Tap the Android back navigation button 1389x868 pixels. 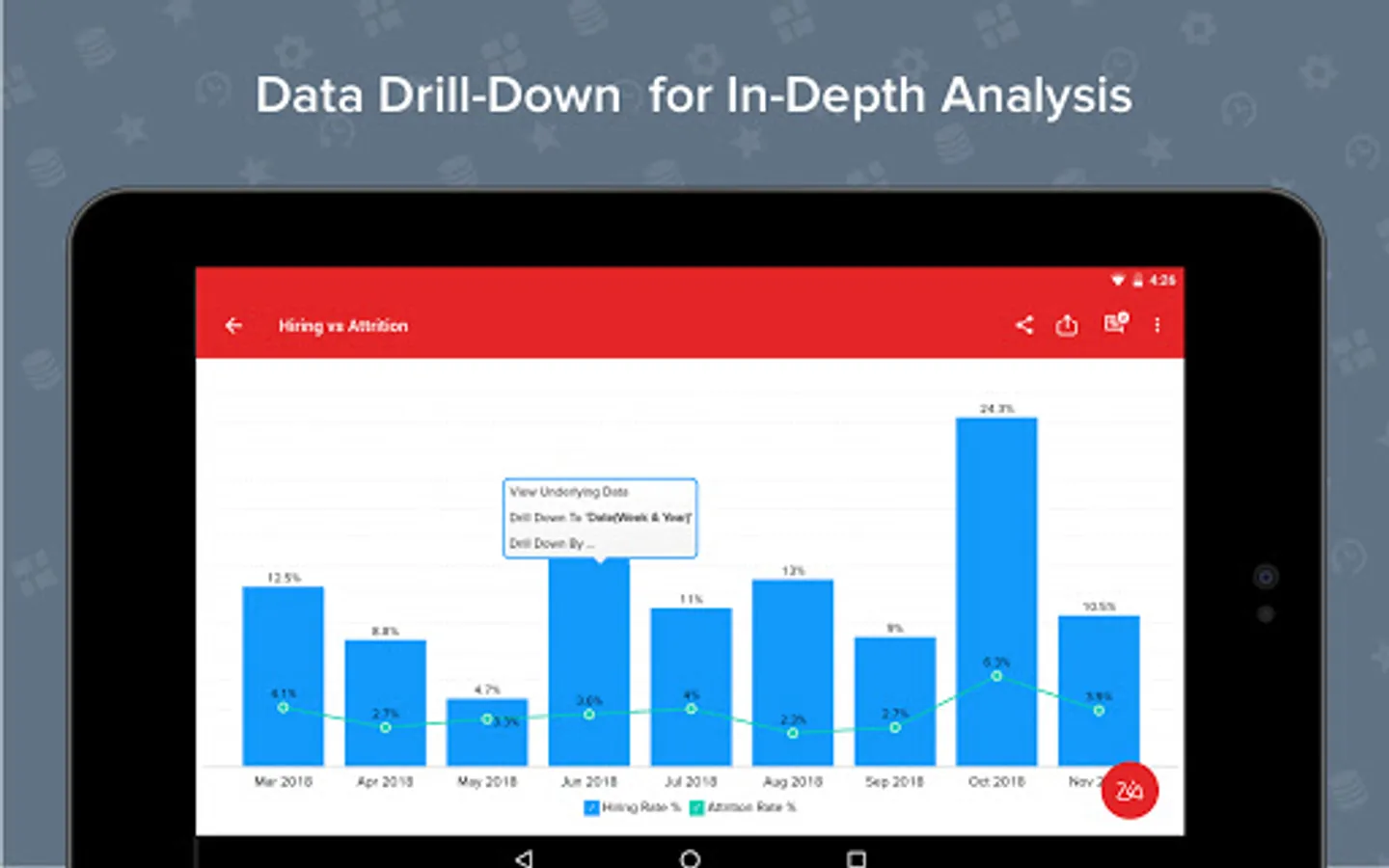point(524,857)
